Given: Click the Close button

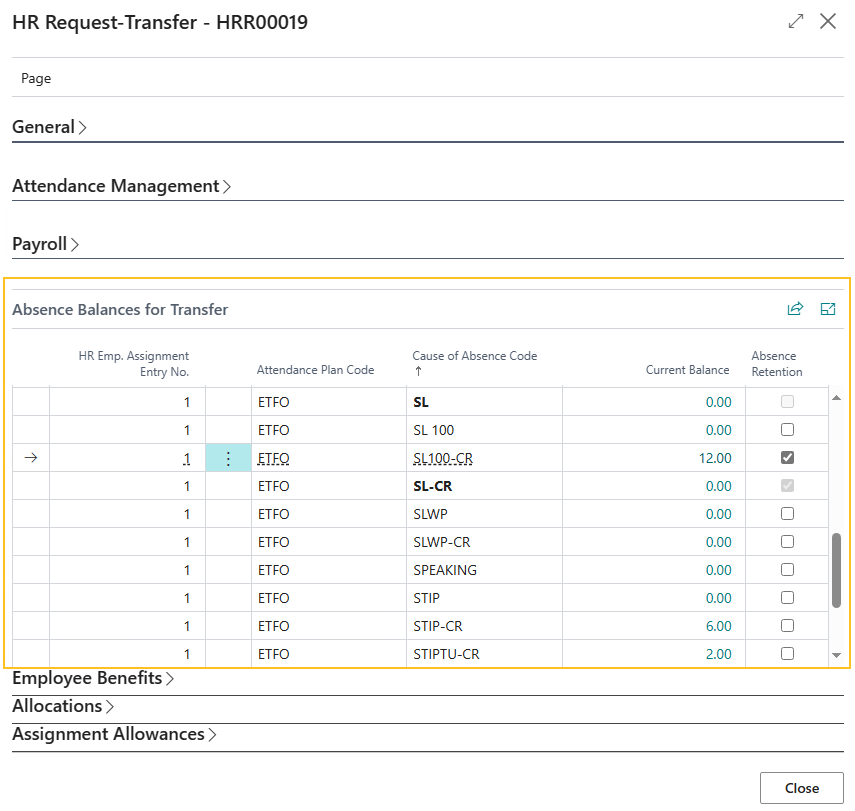Looking at the screenshot, I should click(x=801, y=787).
